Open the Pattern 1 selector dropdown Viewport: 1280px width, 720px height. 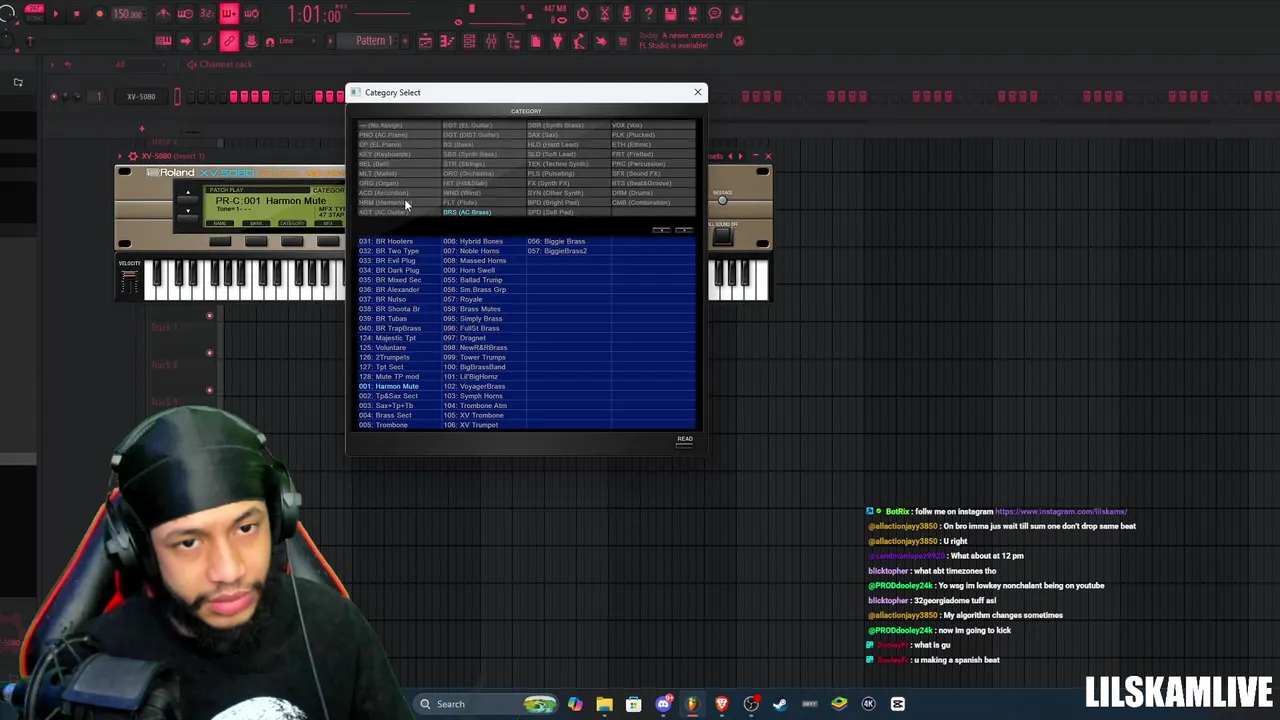pyautogui.click(x=373, y=41)
